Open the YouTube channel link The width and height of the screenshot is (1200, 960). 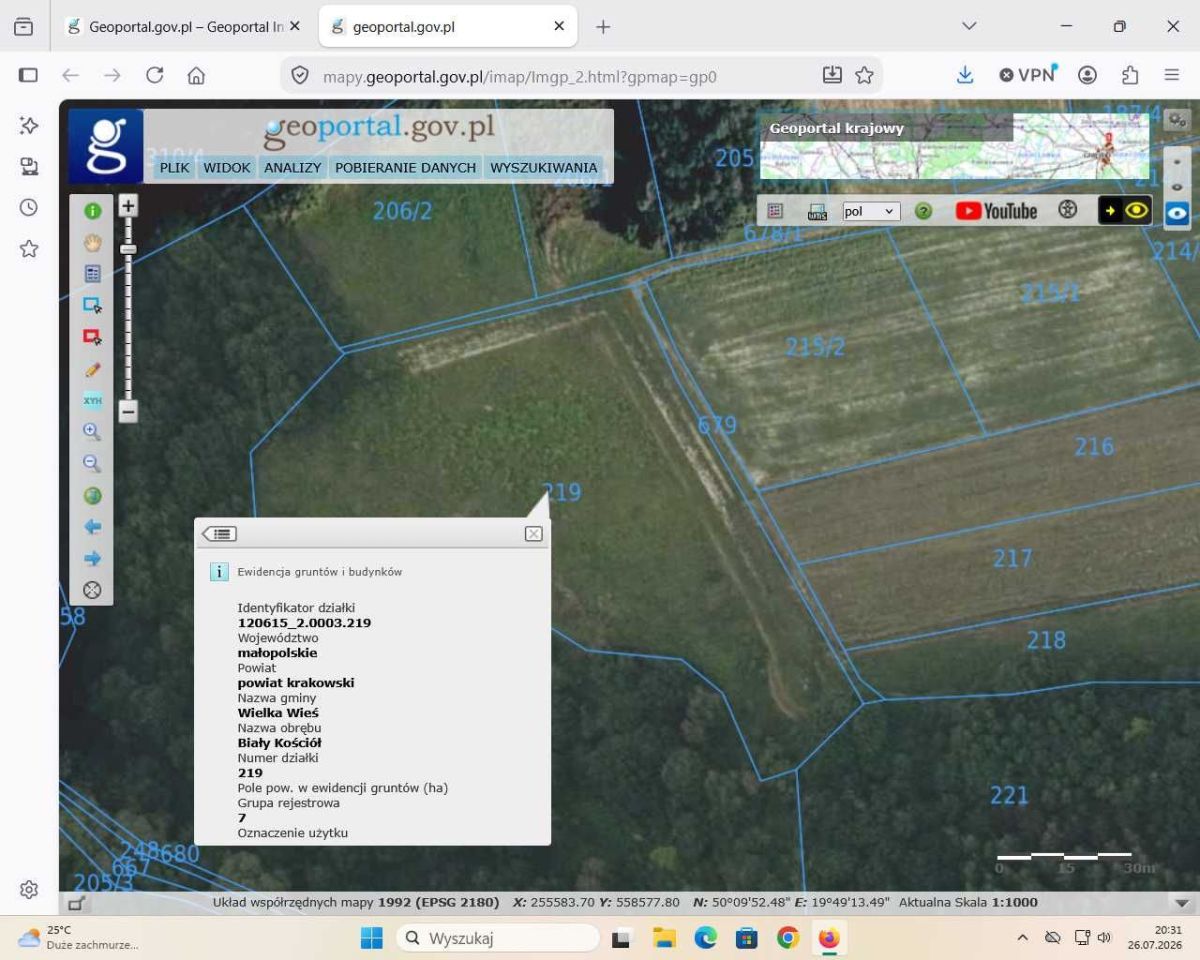996,211
